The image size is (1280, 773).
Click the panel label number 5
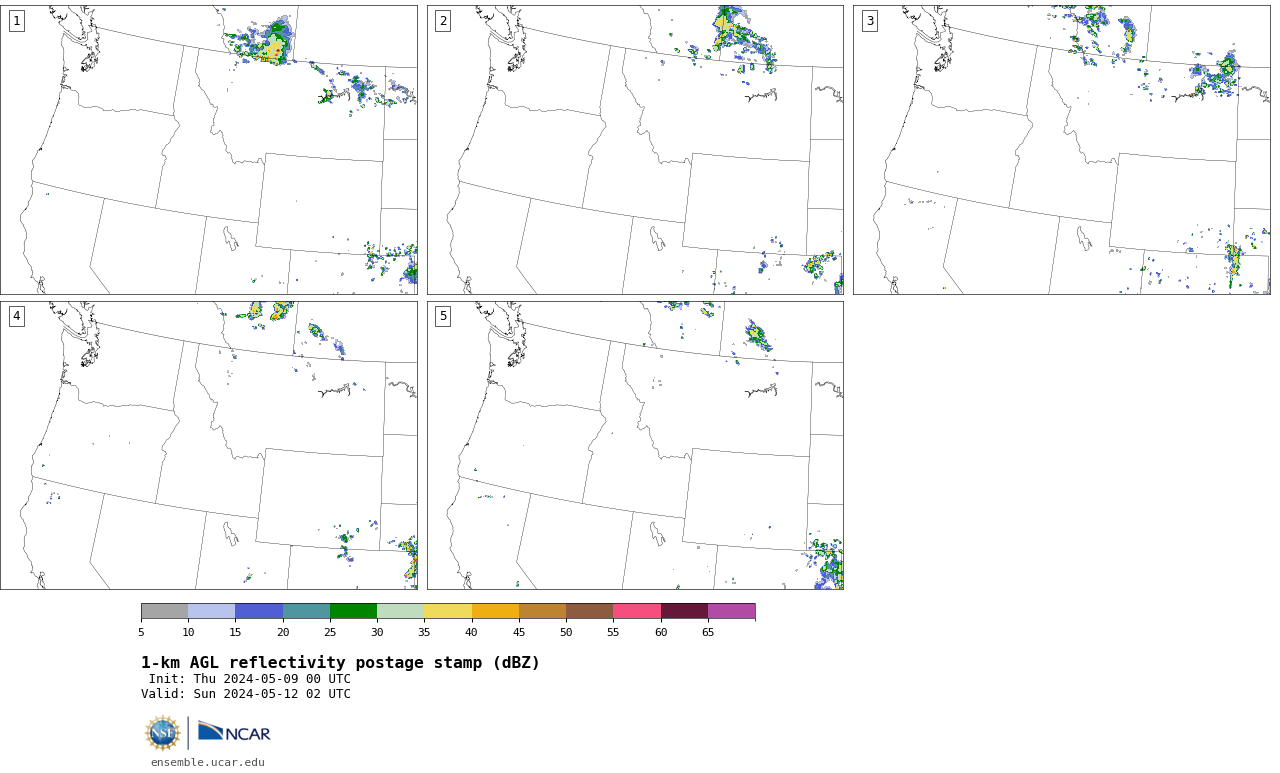[443, 316]
